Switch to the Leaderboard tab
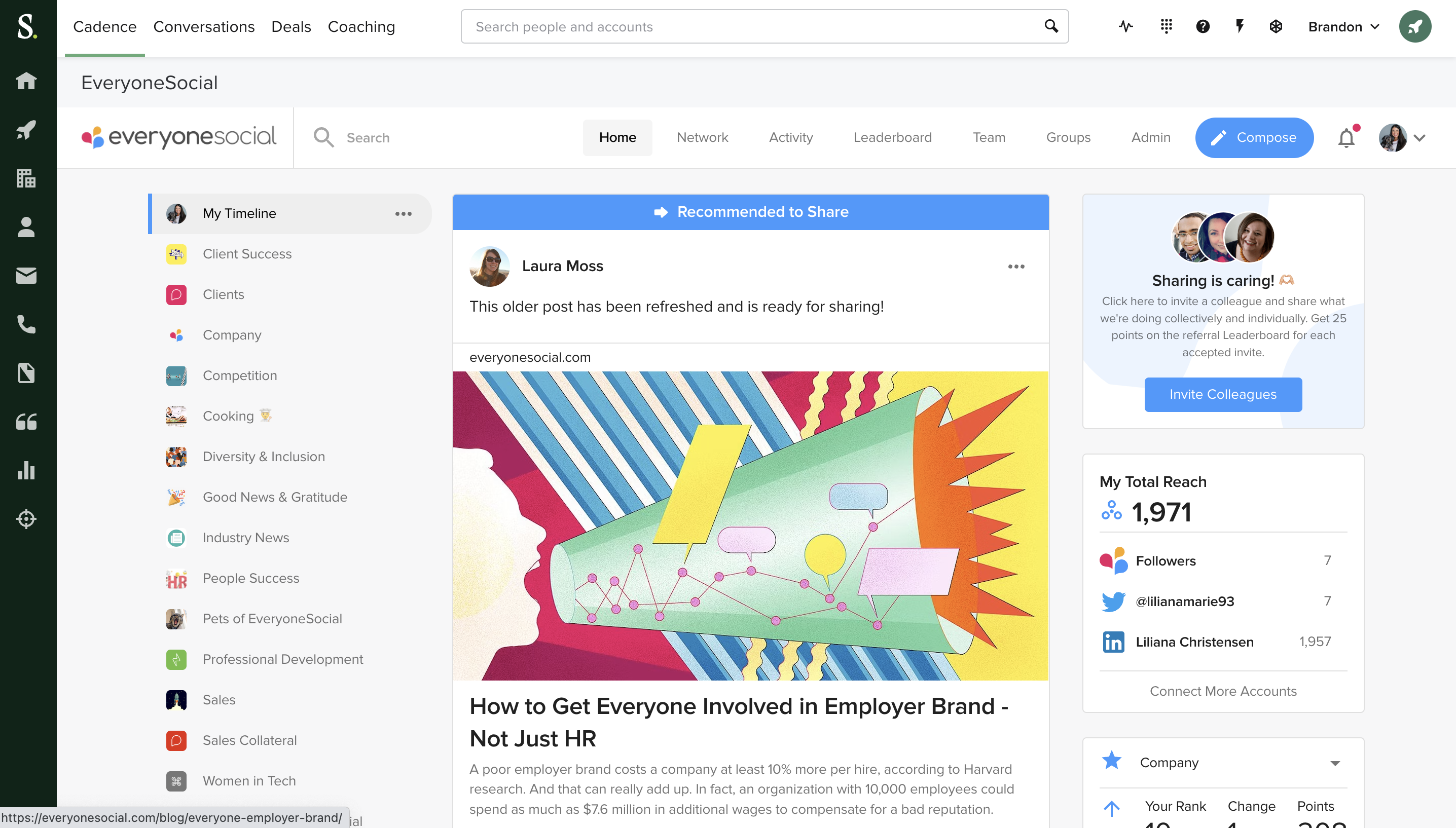The image size is (1456, 828). (892, 138)
